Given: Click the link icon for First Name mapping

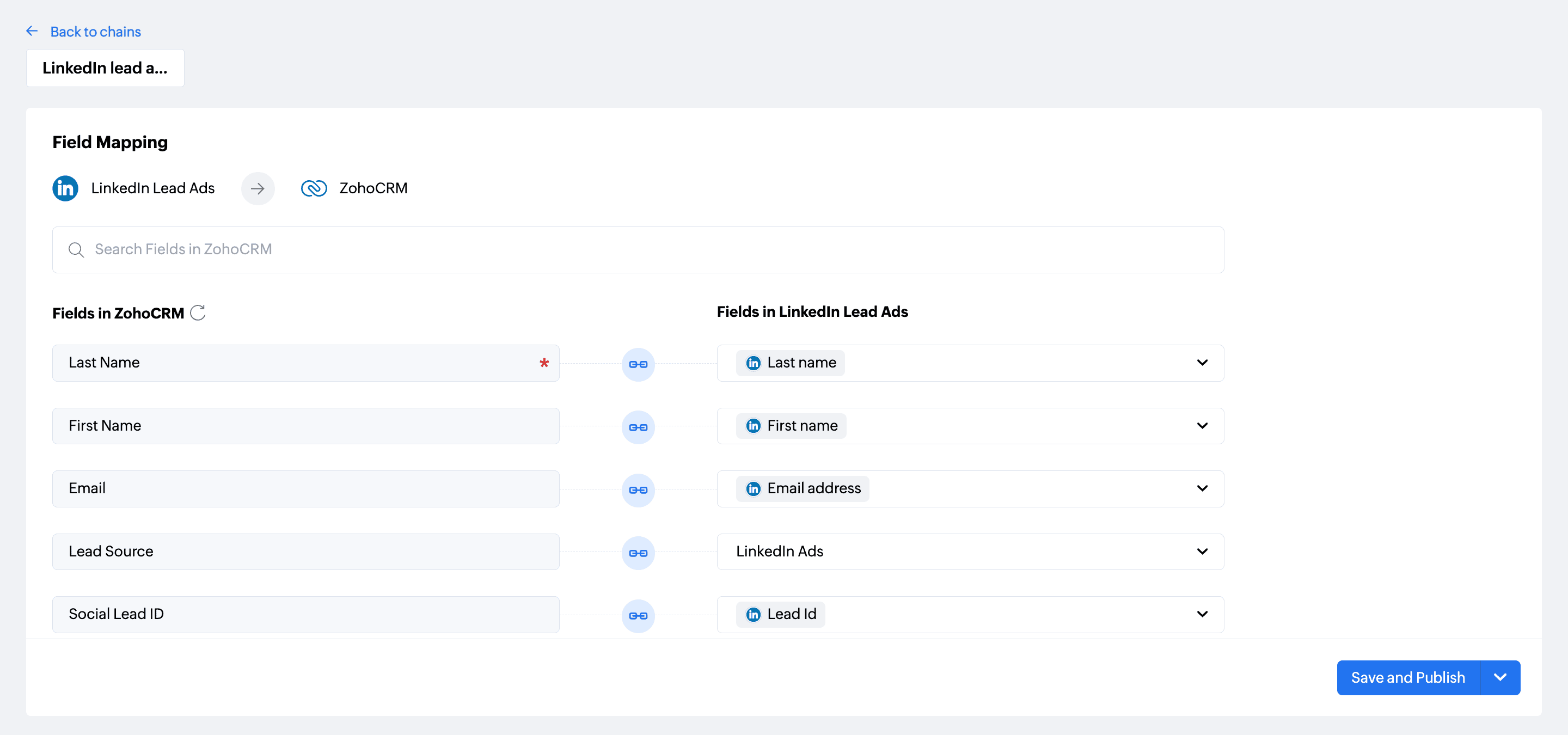Looking at the screenshot, I should click(x=638, y=427).
